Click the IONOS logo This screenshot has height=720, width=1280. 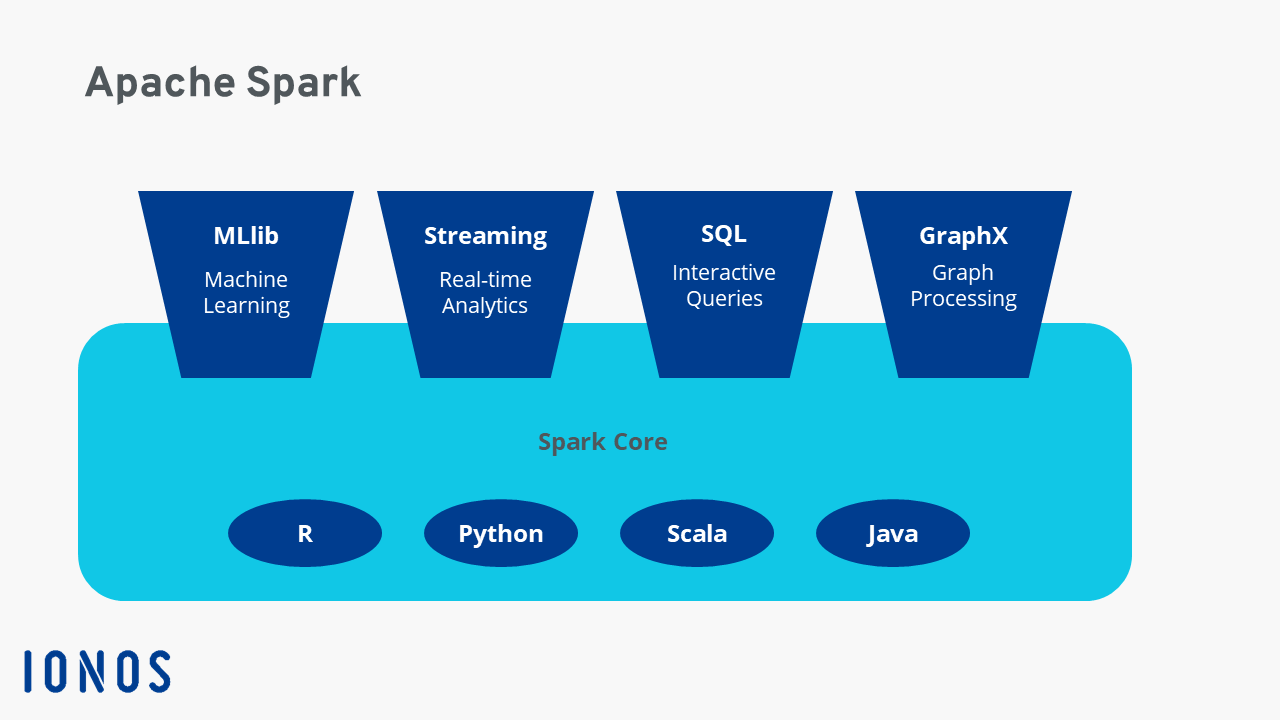pos(96,670)
